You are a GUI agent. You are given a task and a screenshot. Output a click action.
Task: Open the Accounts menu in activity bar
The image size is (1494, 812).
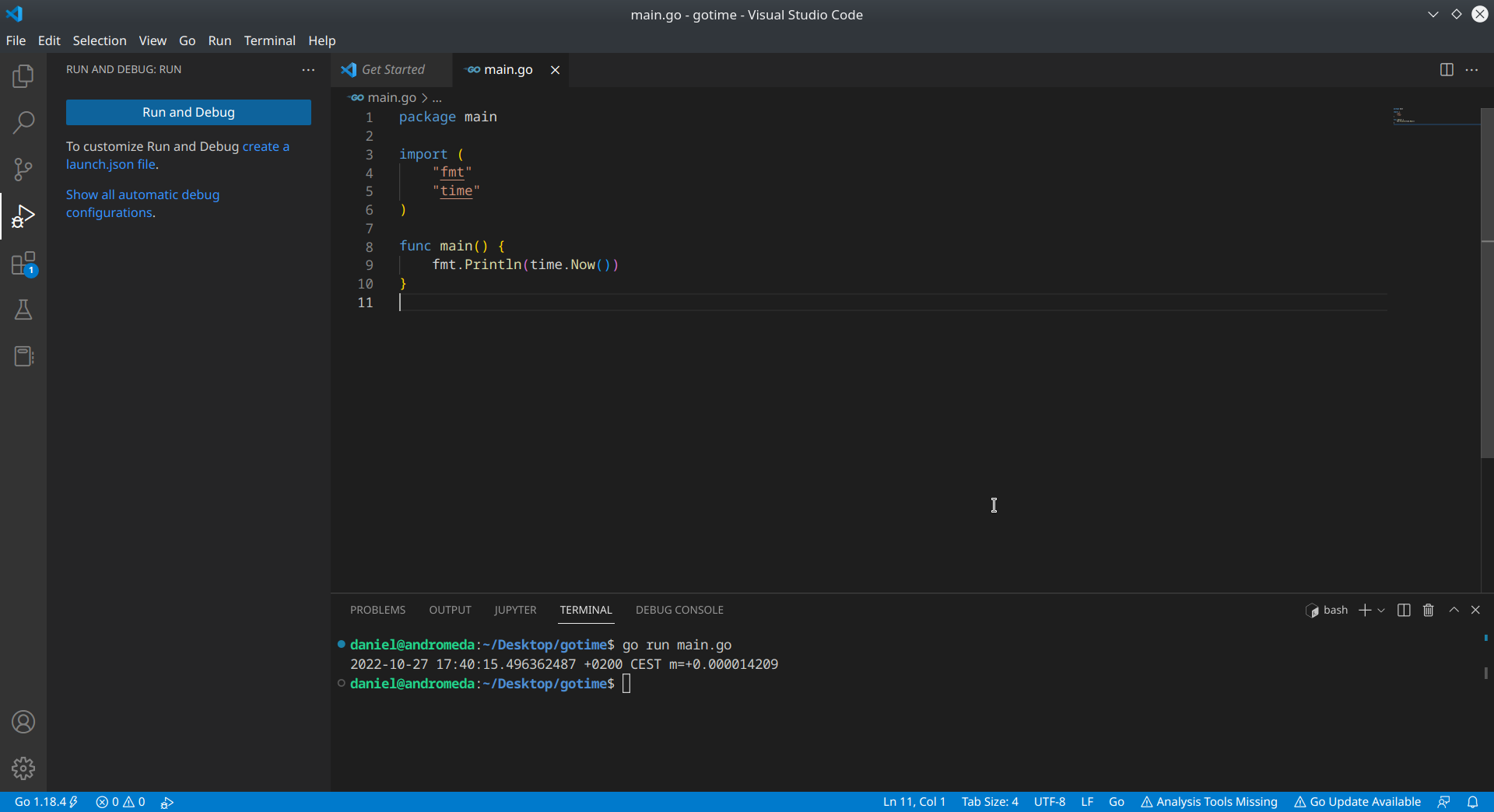[x=23, y=722]
